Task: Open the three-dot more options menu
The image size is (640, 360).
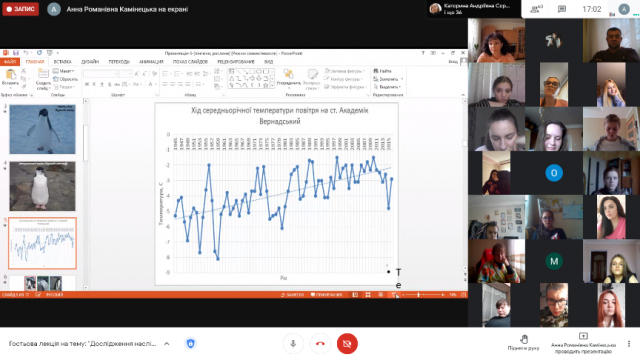Action: click(629, 344)
